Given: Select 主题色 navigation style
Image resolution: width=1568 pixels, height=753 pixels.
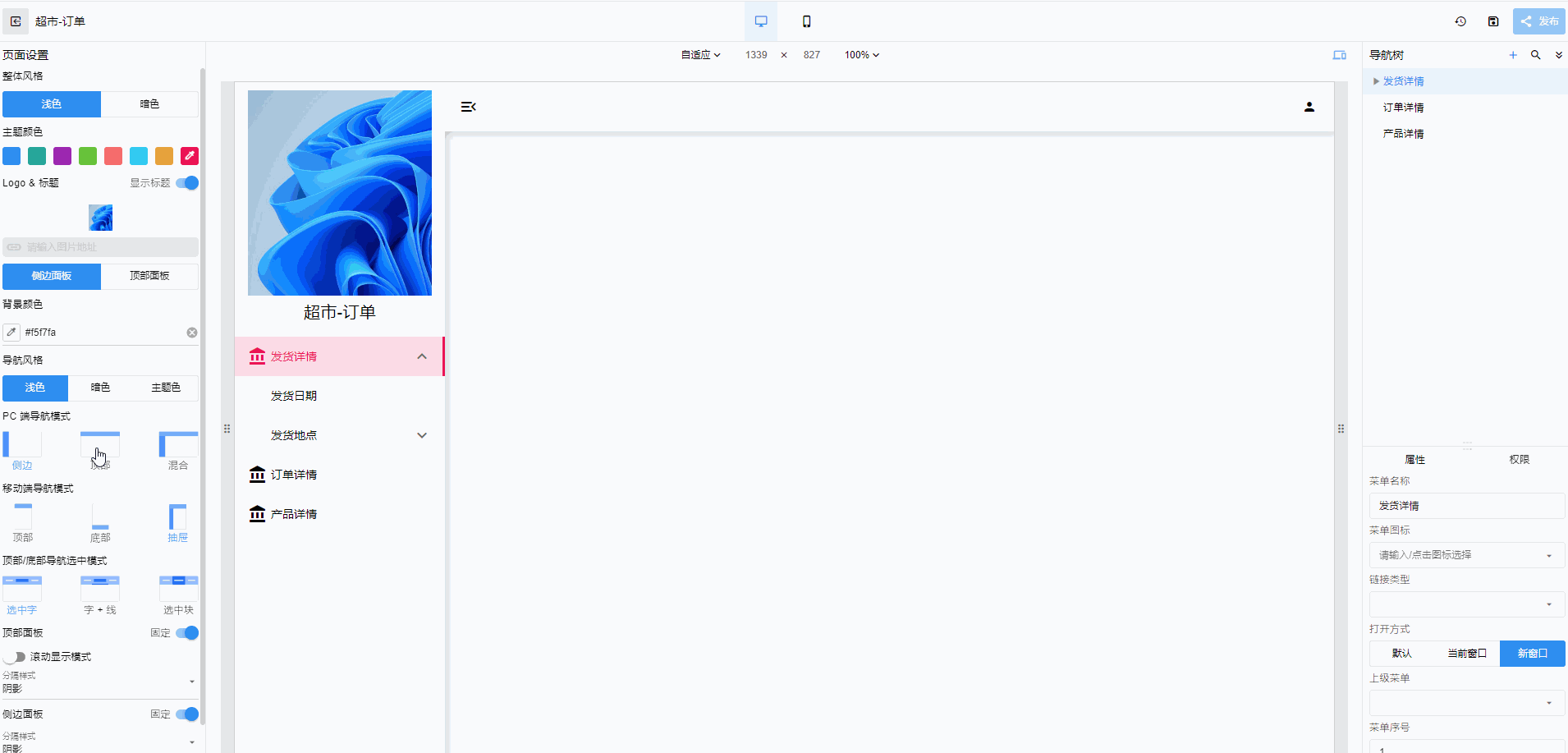Looking at the screenshot, I should pos(166,388).
